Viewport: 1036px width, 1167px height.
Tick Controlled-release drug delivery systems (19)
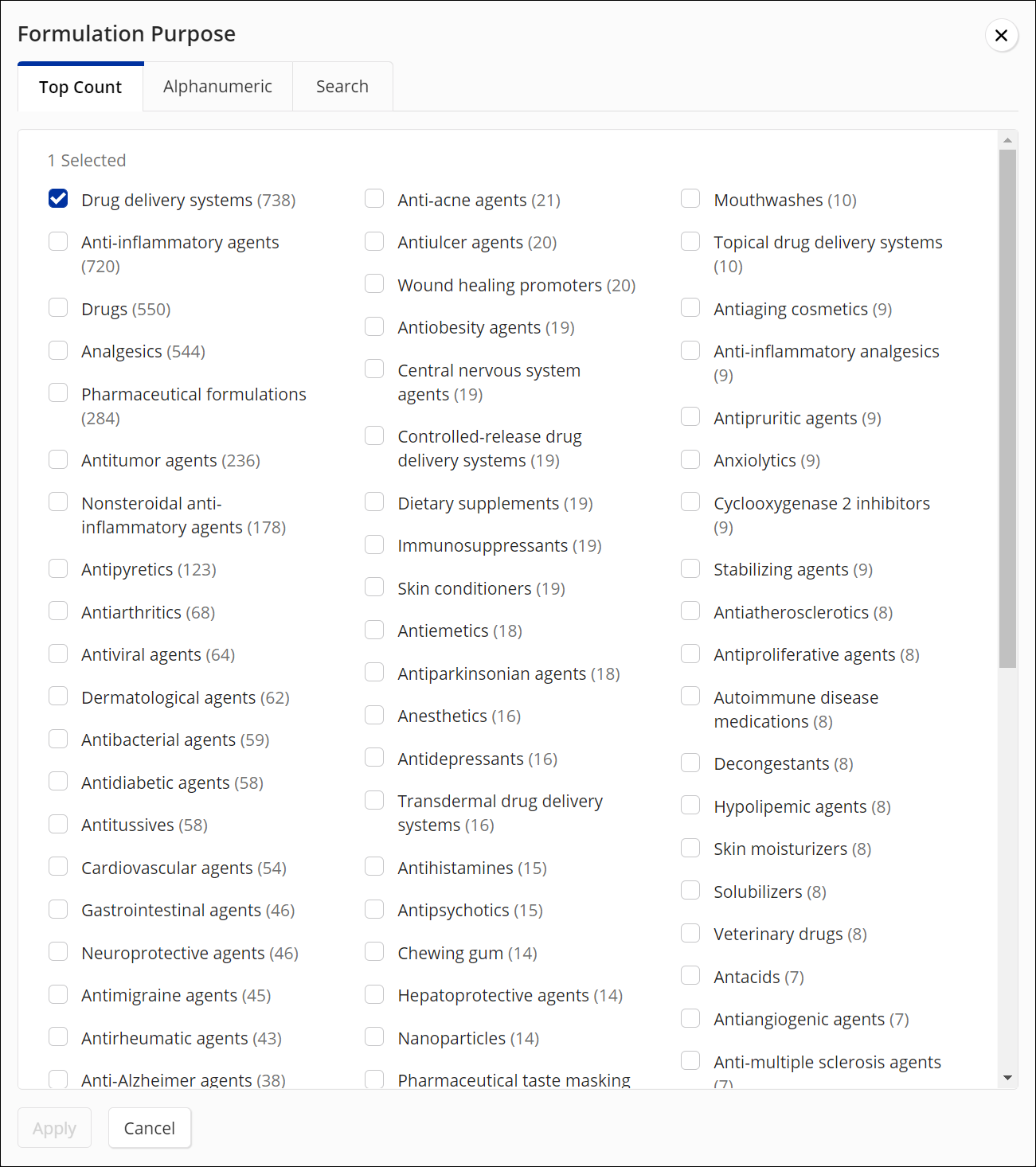[374, 435]
